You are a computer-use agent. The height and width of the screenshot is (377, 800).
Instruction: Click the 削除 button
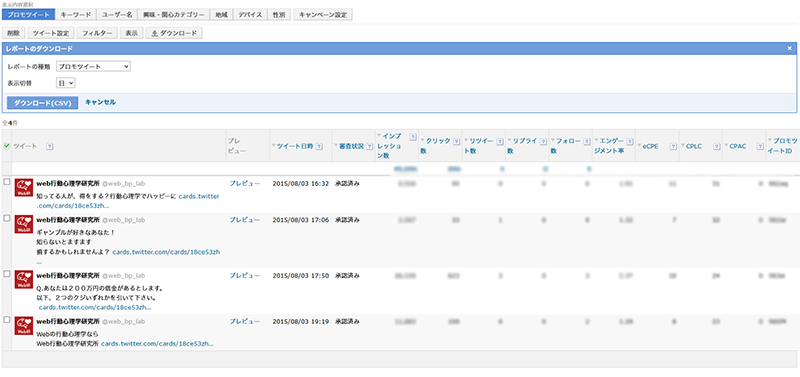point(14,33)
